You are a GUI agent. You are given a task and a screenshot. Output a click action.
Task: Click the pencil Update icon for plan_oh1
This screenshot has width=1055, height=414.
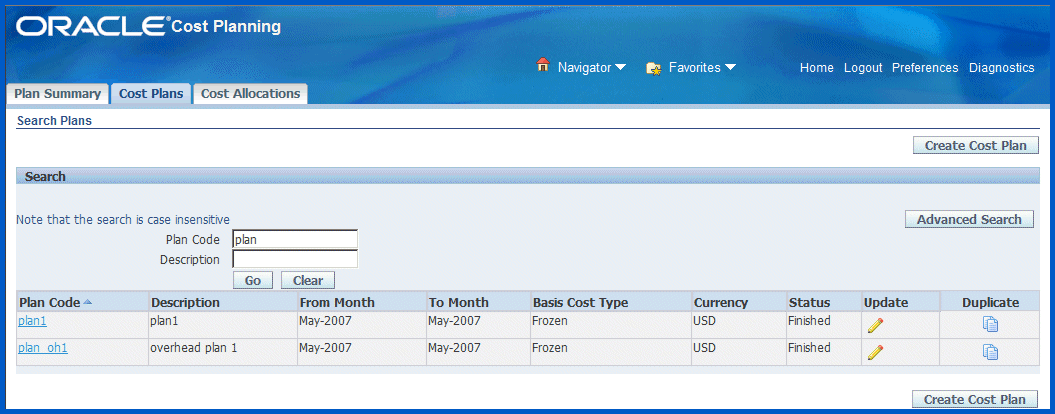coord(875,352)
